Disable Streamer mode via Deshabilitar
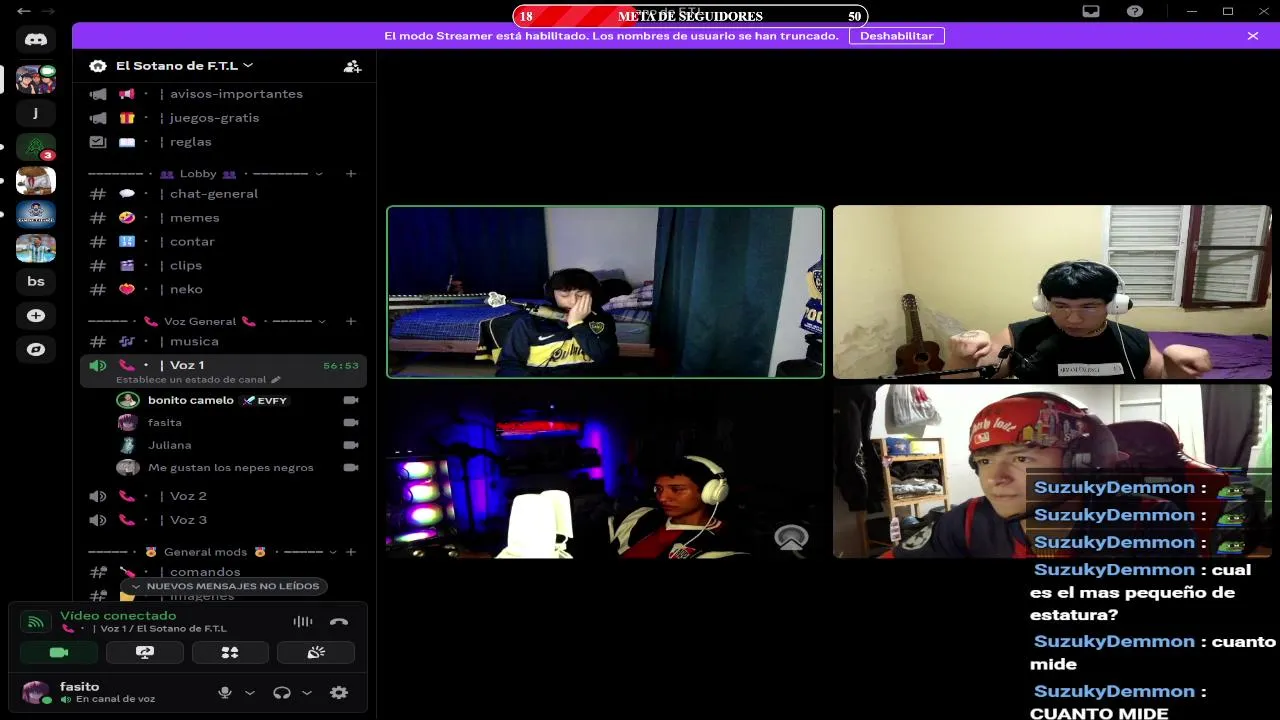 click(896, 36)
